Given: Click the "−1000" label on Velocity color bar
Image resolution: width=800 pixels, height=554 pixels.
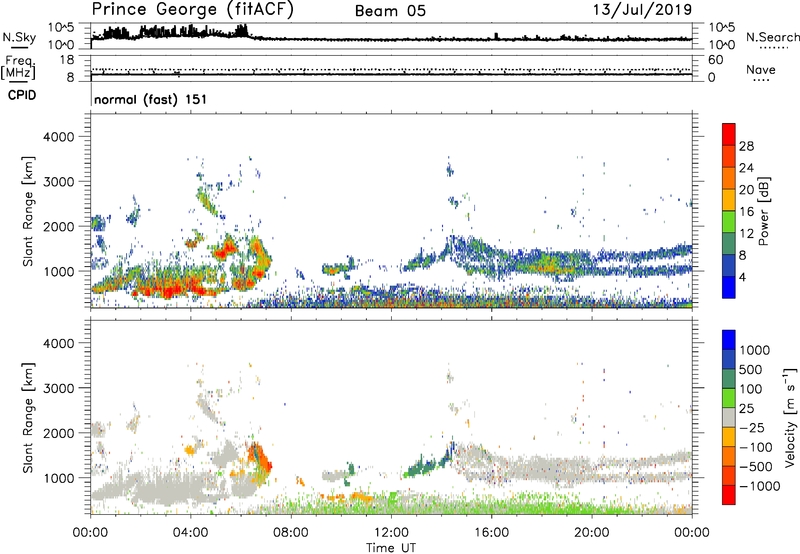Looking at the screenshot, I should (x=759, y=486).
